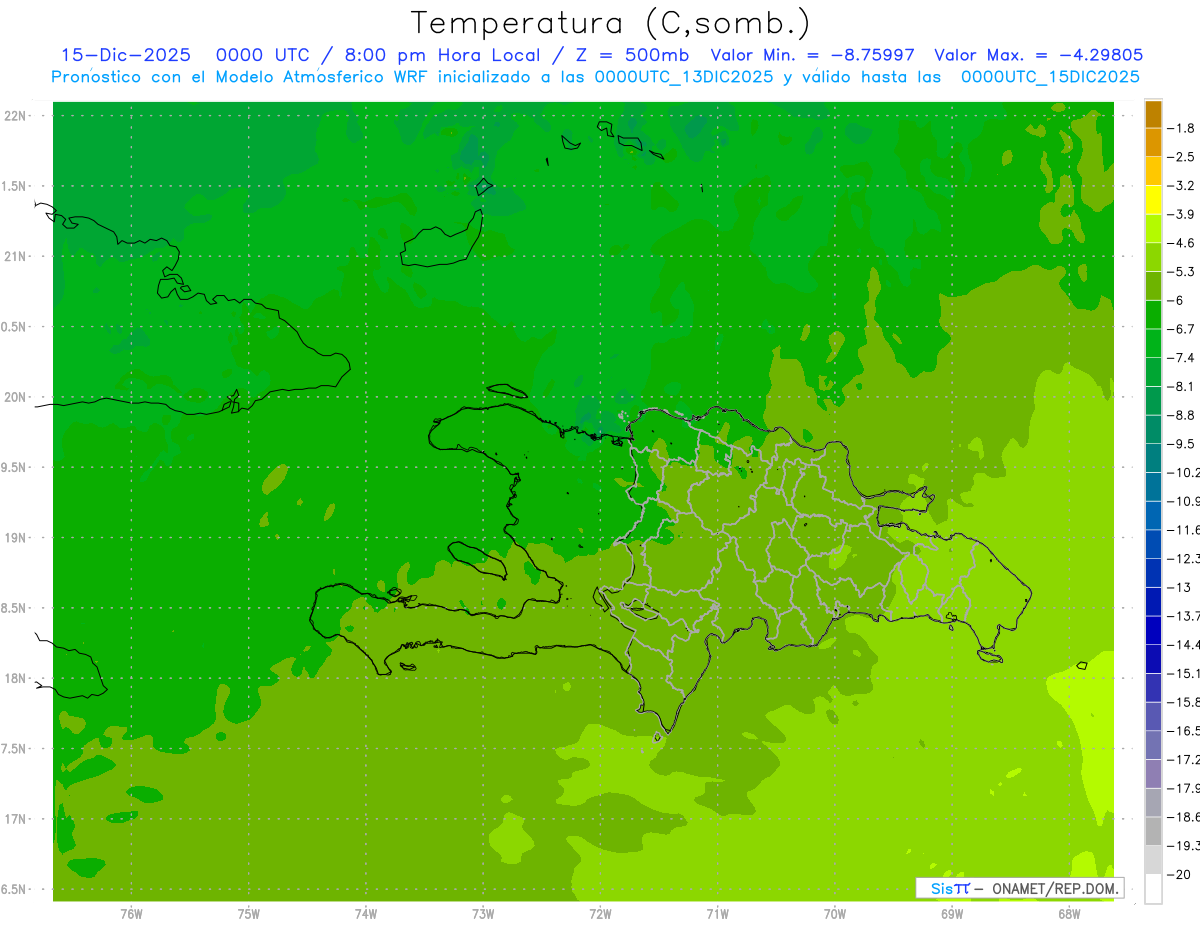Click the '71W' longitude label

717,913
